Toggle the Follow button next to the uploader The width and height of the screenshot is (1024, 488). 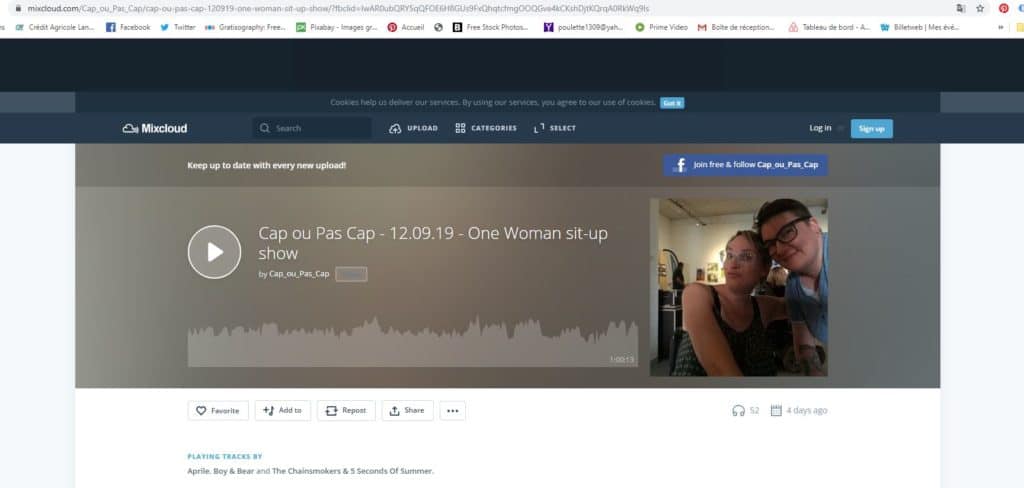coord(351,274)
